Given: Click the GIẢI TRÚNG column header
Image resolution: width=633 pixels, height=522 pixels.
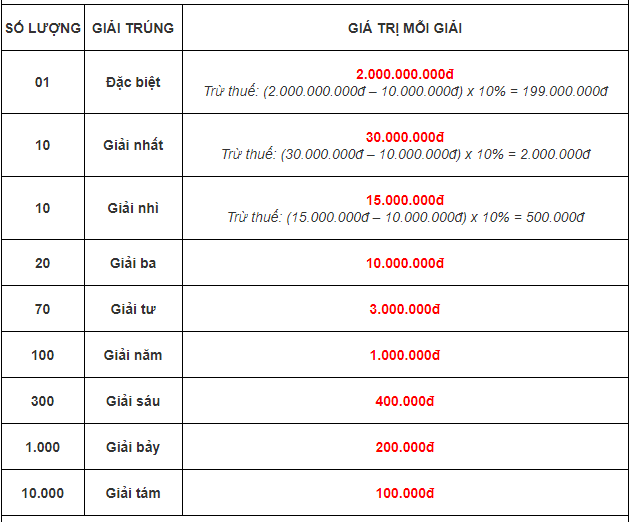Looking at the screenshot, I should click(133, 28).
